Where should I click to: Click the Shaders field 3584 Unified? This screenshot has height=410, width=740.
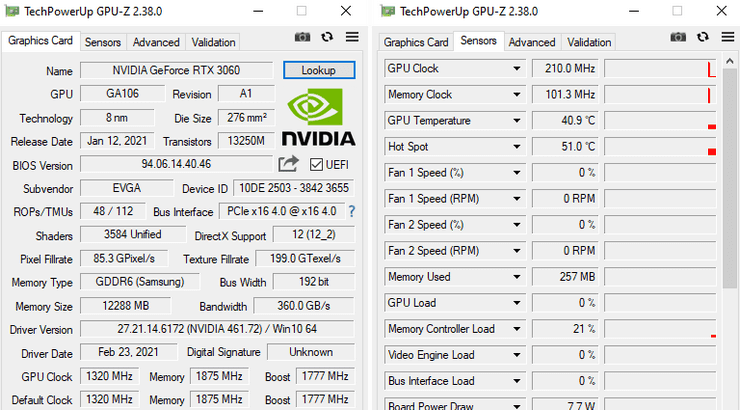133,234
